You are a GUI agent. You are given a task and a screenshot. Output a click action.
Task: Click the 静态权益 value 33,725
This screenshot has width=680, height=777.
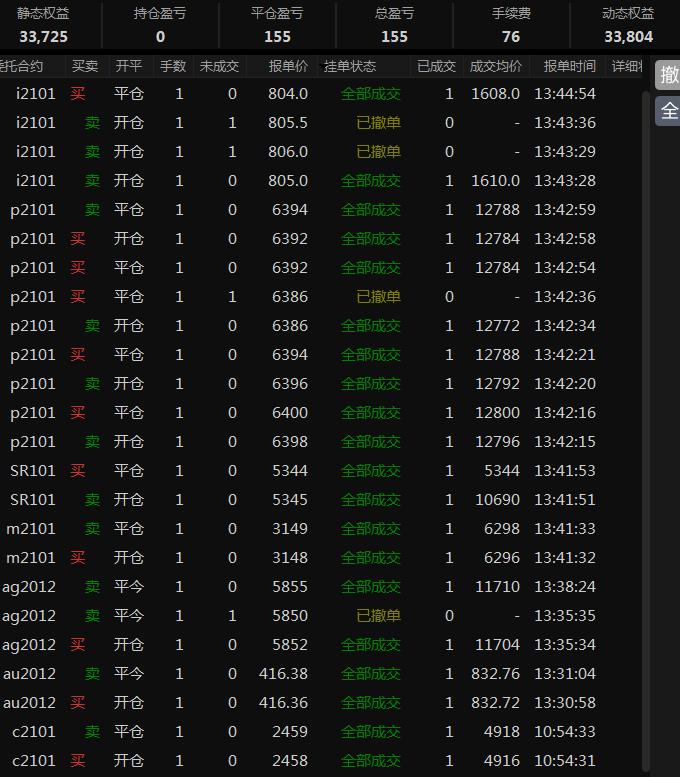point(43,37)
